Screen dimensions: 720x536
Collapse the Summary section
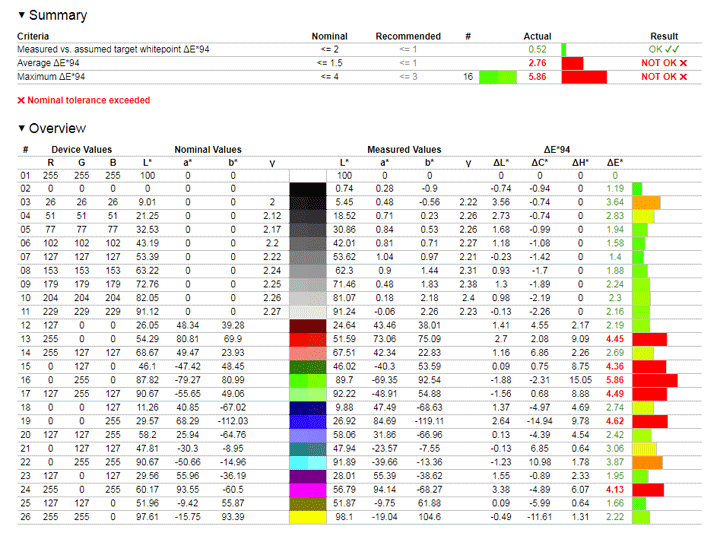point(21,15)
